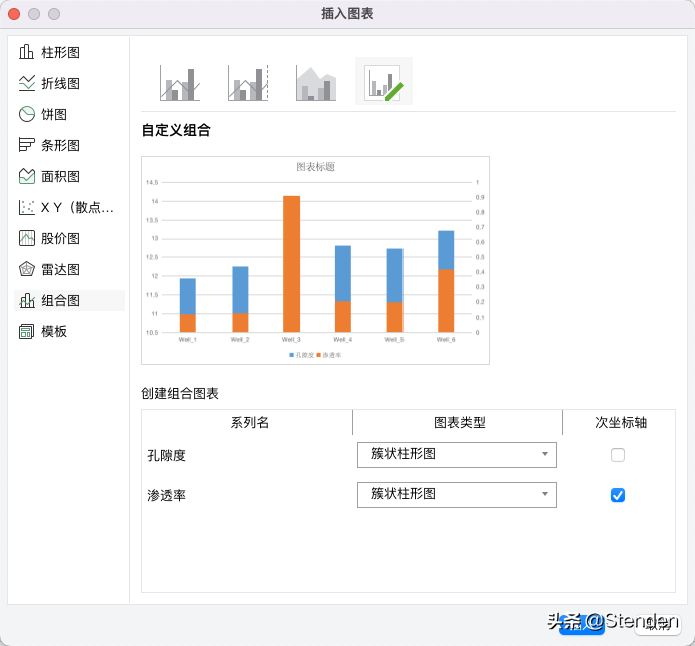The width and height of the screenshot is (695, 646).
Task: Select the 孔隙度 series name
Action: point(167,455)
